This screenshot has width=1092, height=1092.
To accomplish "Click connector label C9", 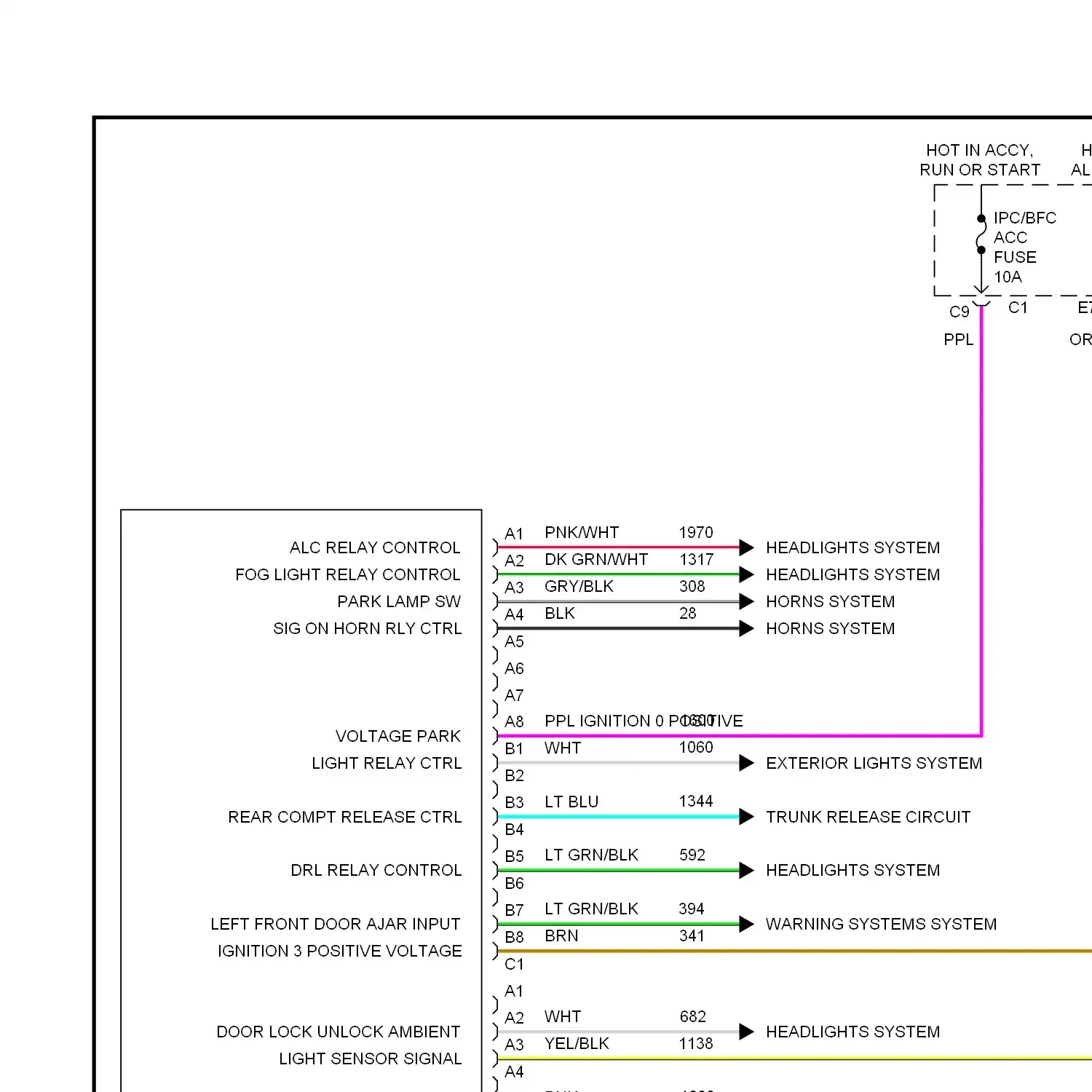I will coord(960,312).
